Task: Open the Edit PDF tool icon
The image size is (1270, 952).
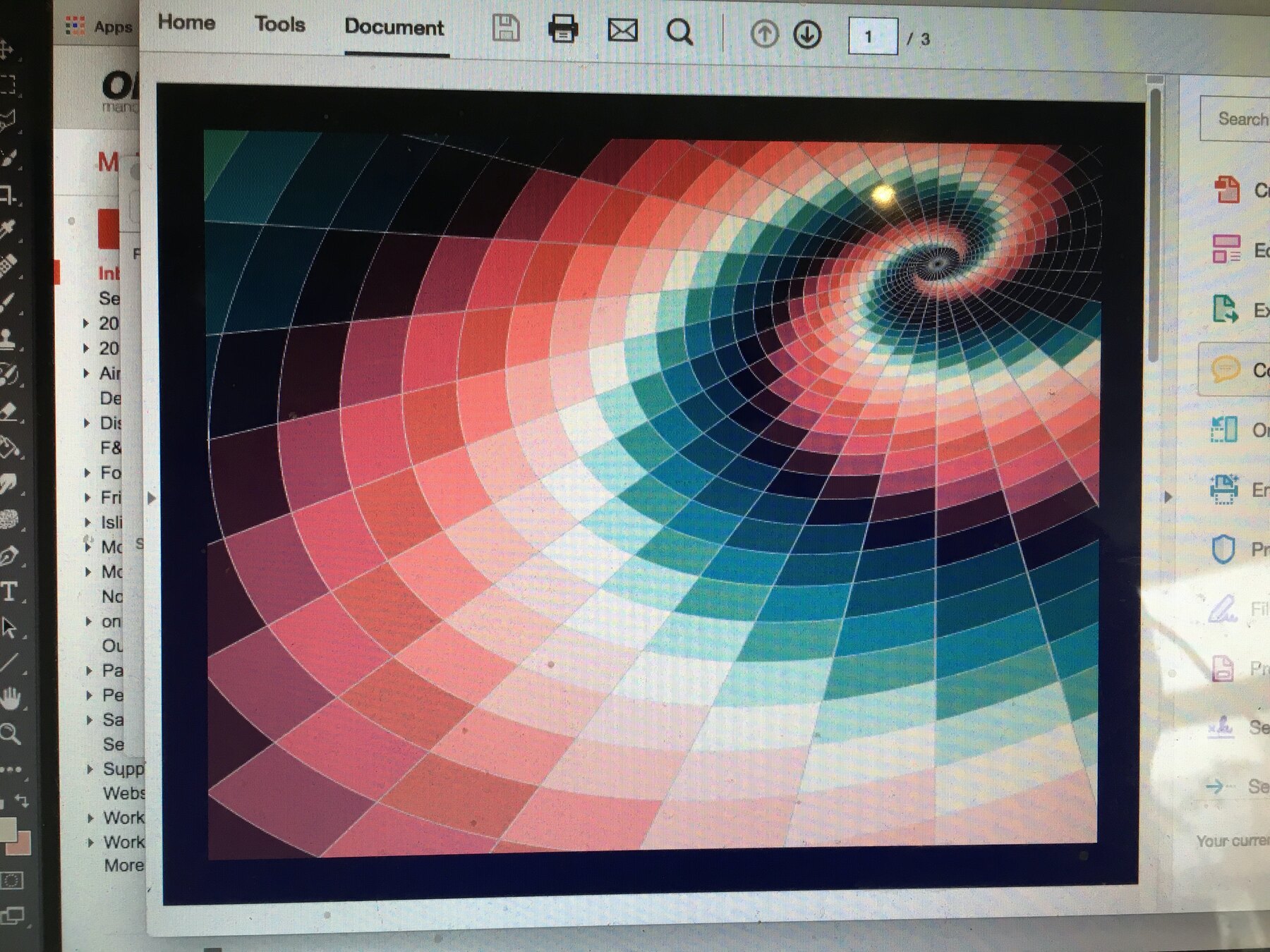Action: [x=1226, y=249]
